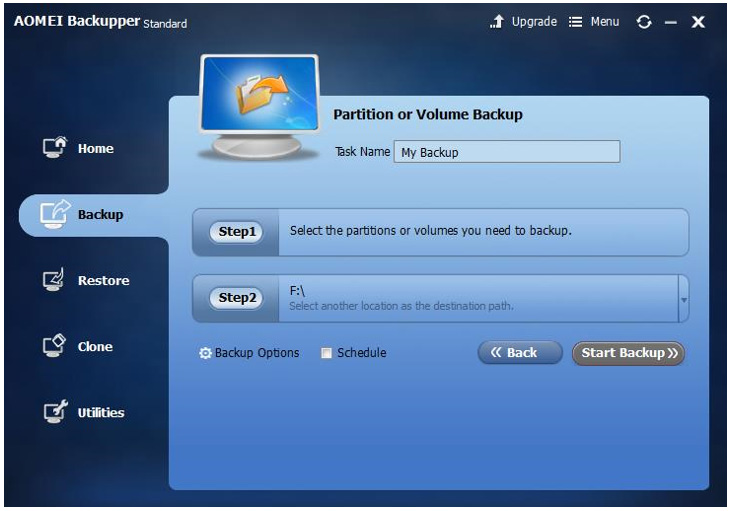This screenshot has height=511, width=731.
Task: Click the Start Backup button
Action: click(628, 353)
